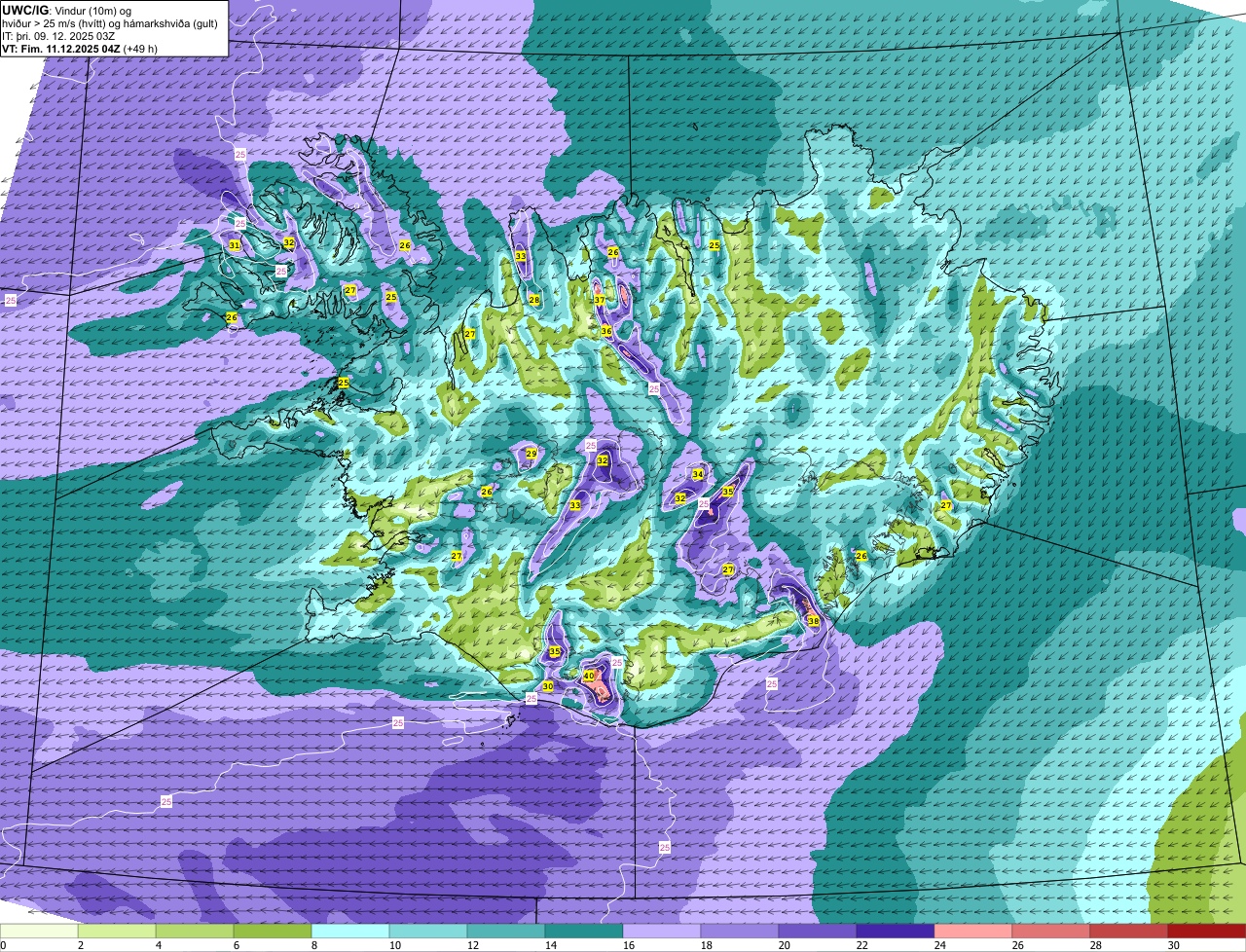
Task: Click the yellow gust label 36
Action: [606, 331]
